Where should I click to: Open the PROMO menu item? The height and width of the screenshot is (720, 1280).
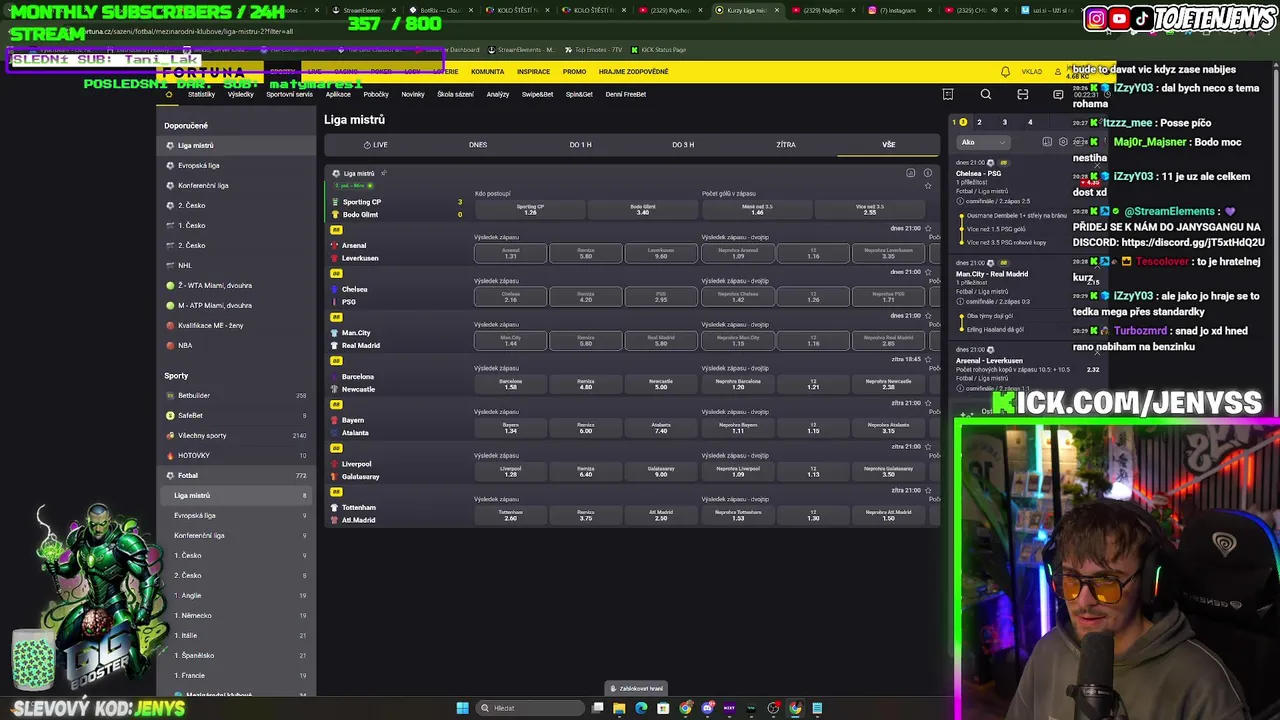(x=574, y=72)
